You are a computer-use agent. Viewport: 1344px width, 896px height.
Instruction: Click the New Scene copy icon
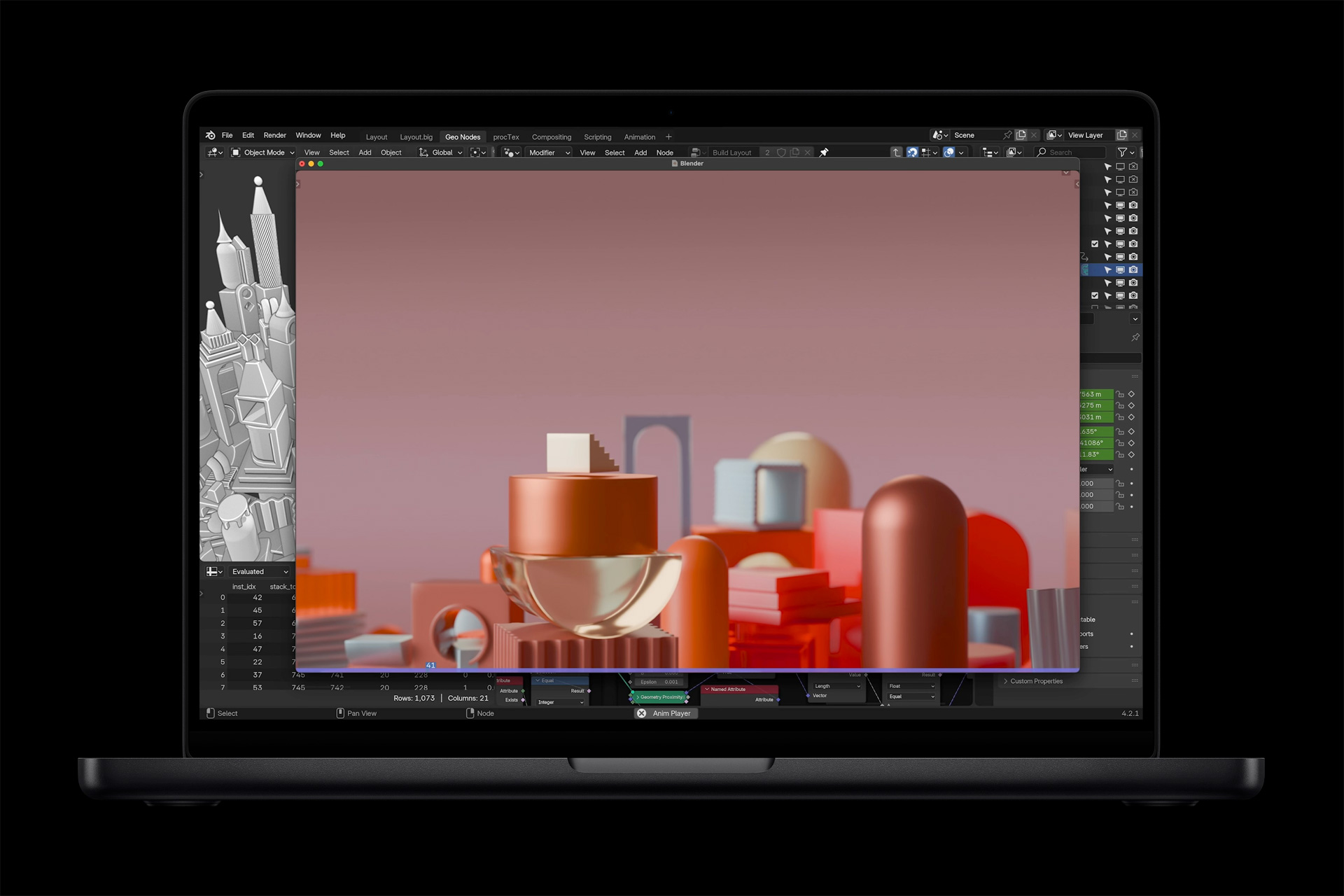1021,135
